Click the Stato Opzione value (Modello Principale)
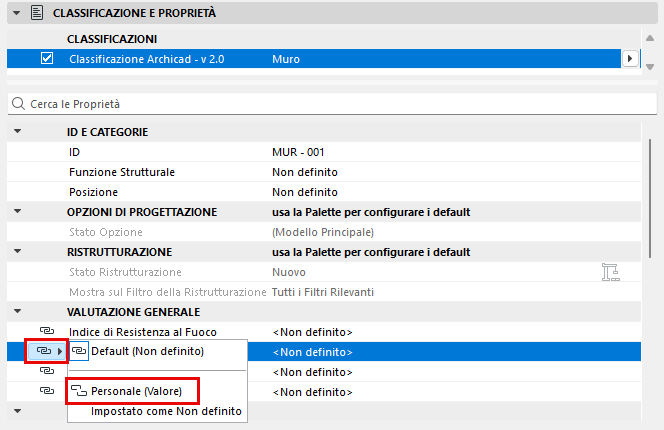The height and width of the screenshot is (430, 664). [x=323, y=232]
